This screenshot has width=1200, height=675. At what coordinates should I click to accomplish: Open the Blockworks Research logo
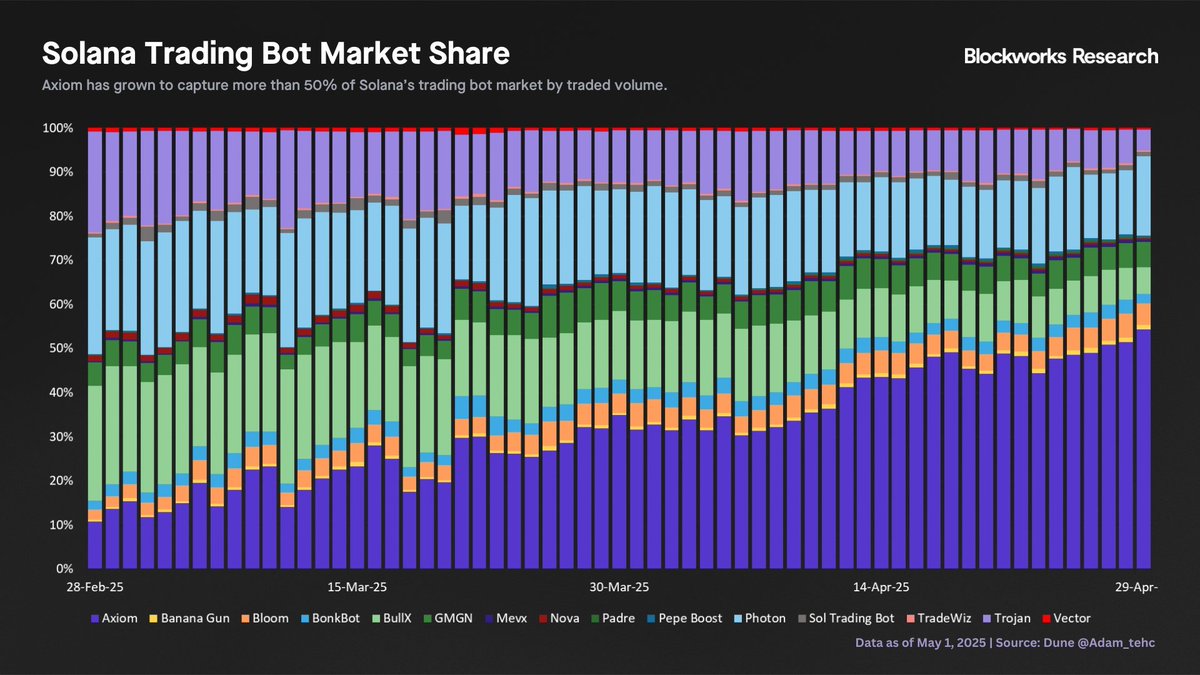coord(1061,56)
